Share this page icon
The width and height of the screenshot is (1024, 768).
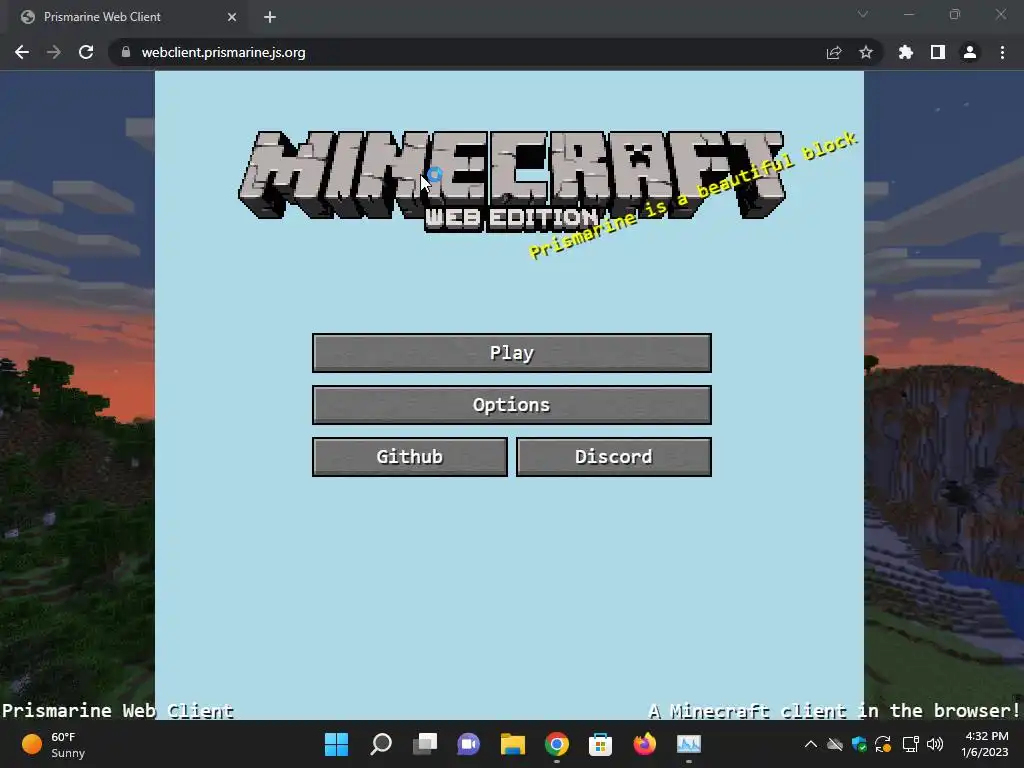(x=834, y=52)
